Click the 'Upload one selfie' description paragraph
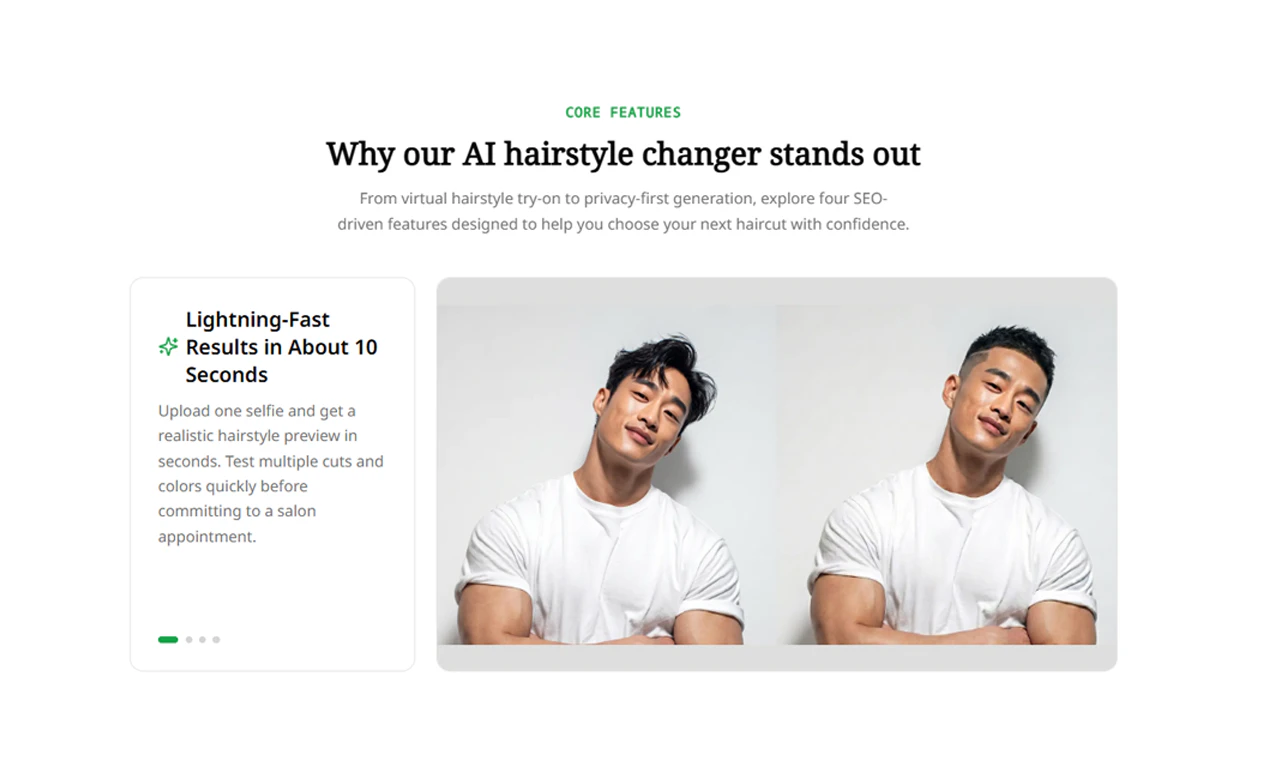1270x760 pixels. tap(271, 473)
